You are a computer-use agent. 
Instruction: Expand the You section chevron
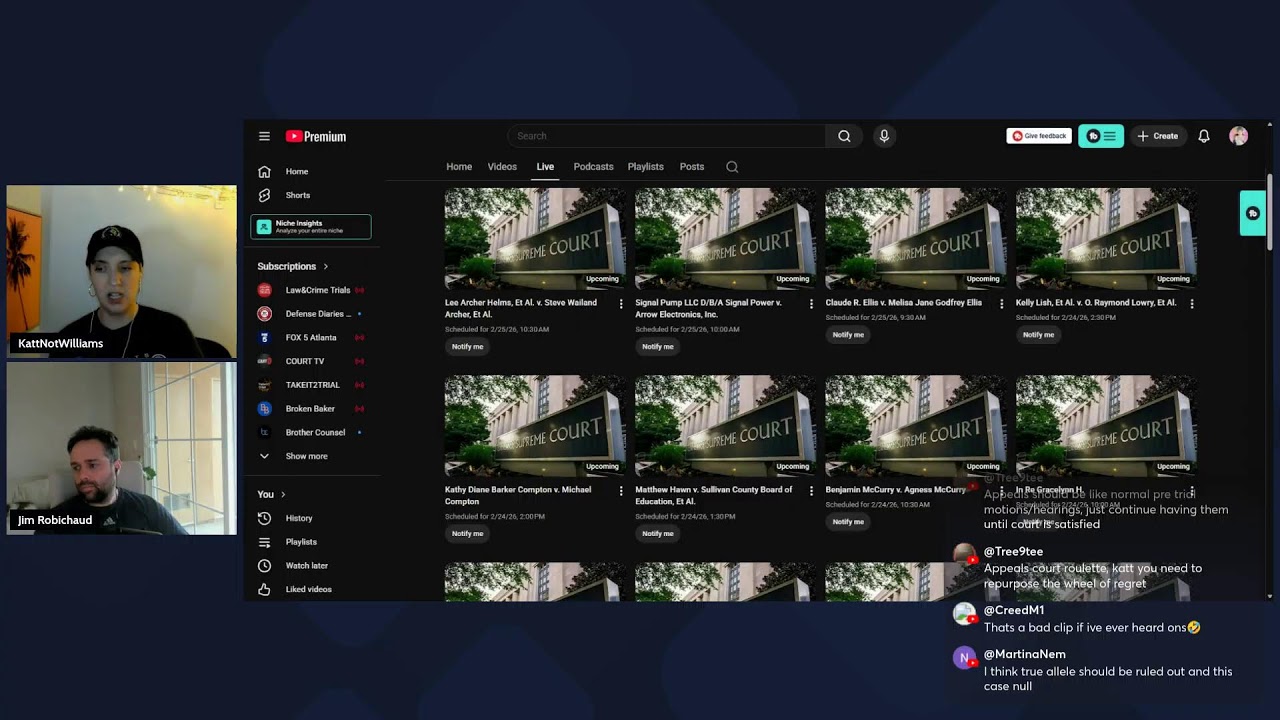click(283, 494)
